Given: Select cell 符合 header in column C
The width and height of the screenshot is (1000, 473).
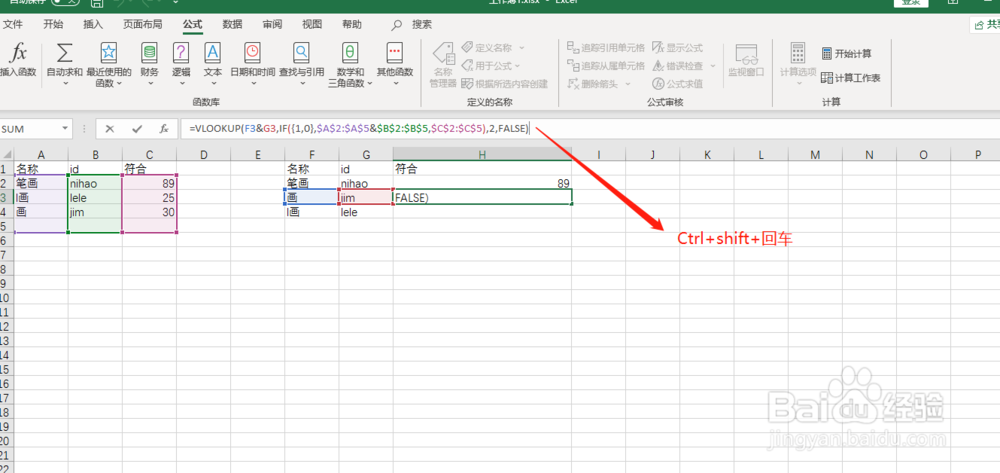Looking at the screenshot, I should click(149, 169).
